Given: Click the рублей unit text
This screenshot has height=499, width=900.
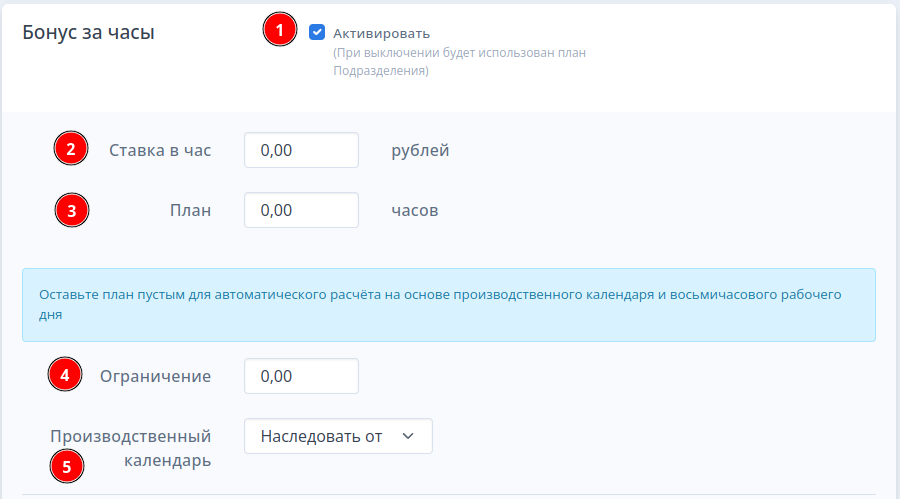Looking at the screenshot, I should pyautogui.click(x=420, y=150).
